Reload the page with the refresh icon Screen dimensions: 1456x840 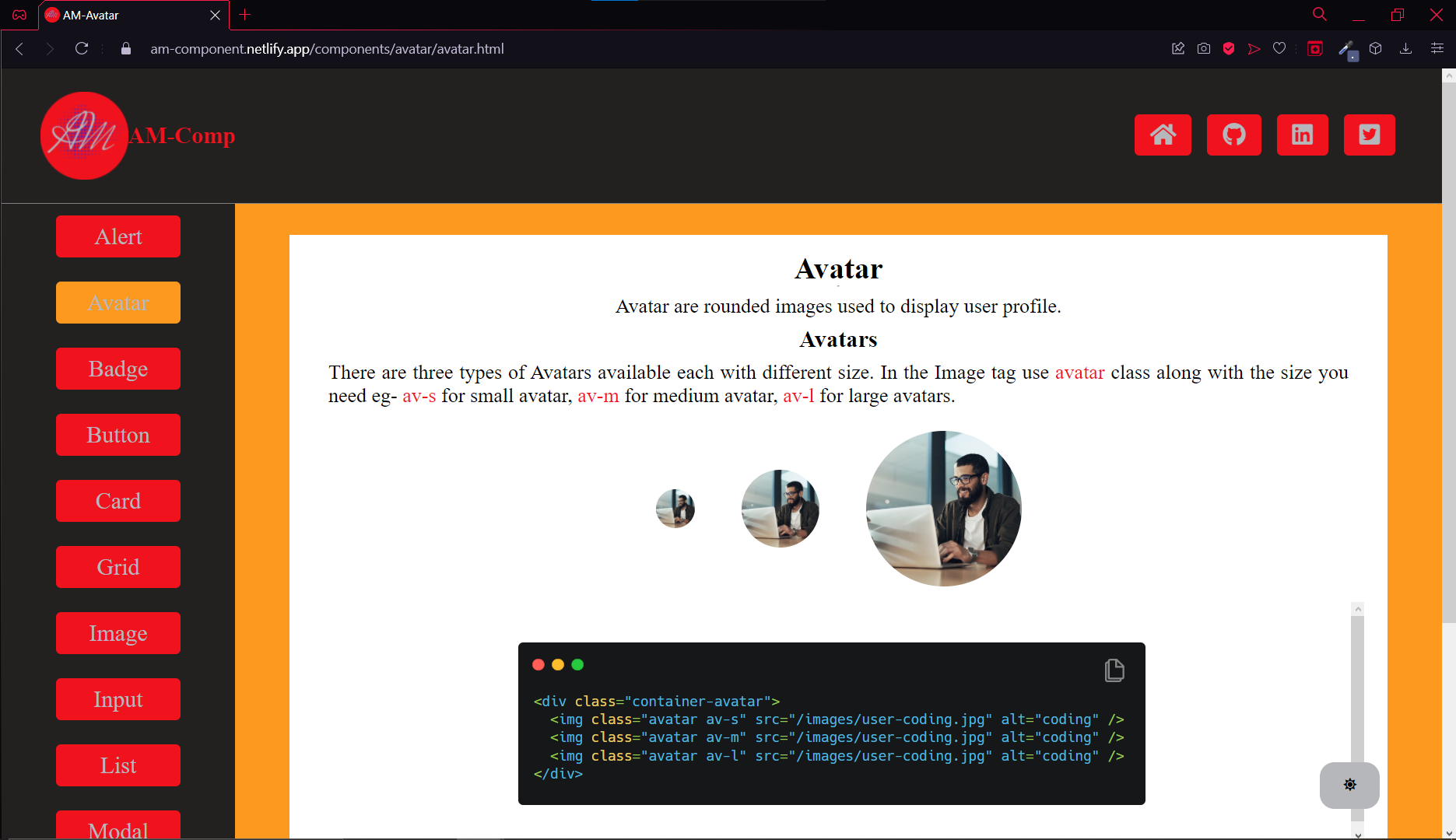click(81, 48)
